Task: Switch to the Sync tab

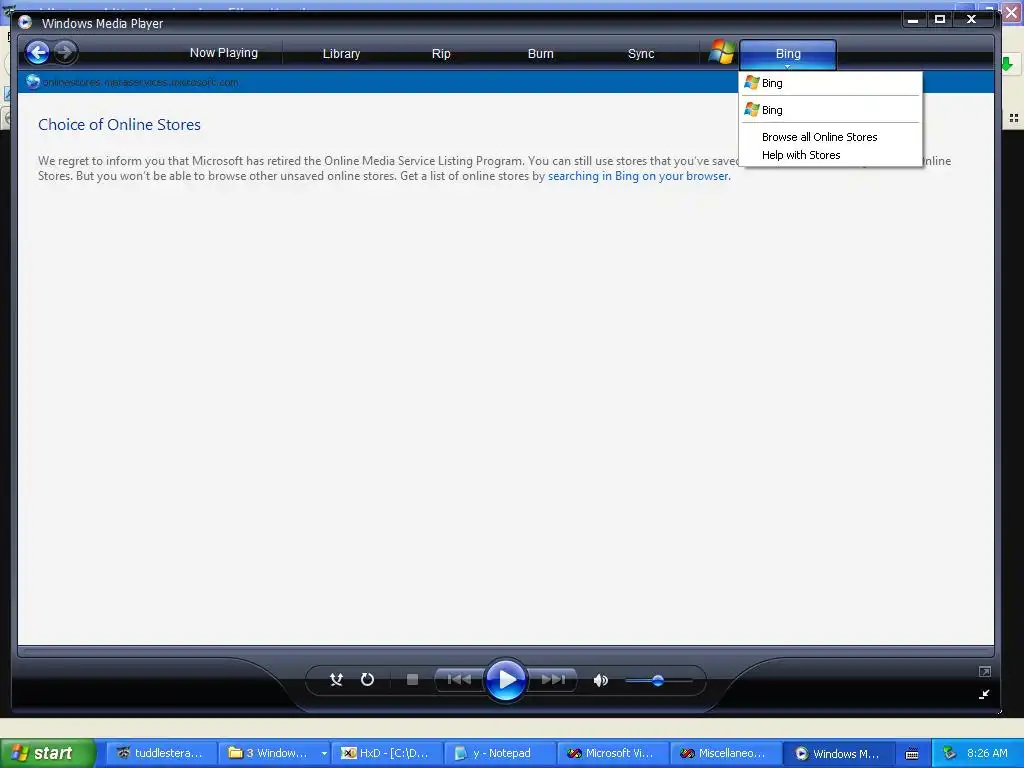Action: [x=641, y=54]
